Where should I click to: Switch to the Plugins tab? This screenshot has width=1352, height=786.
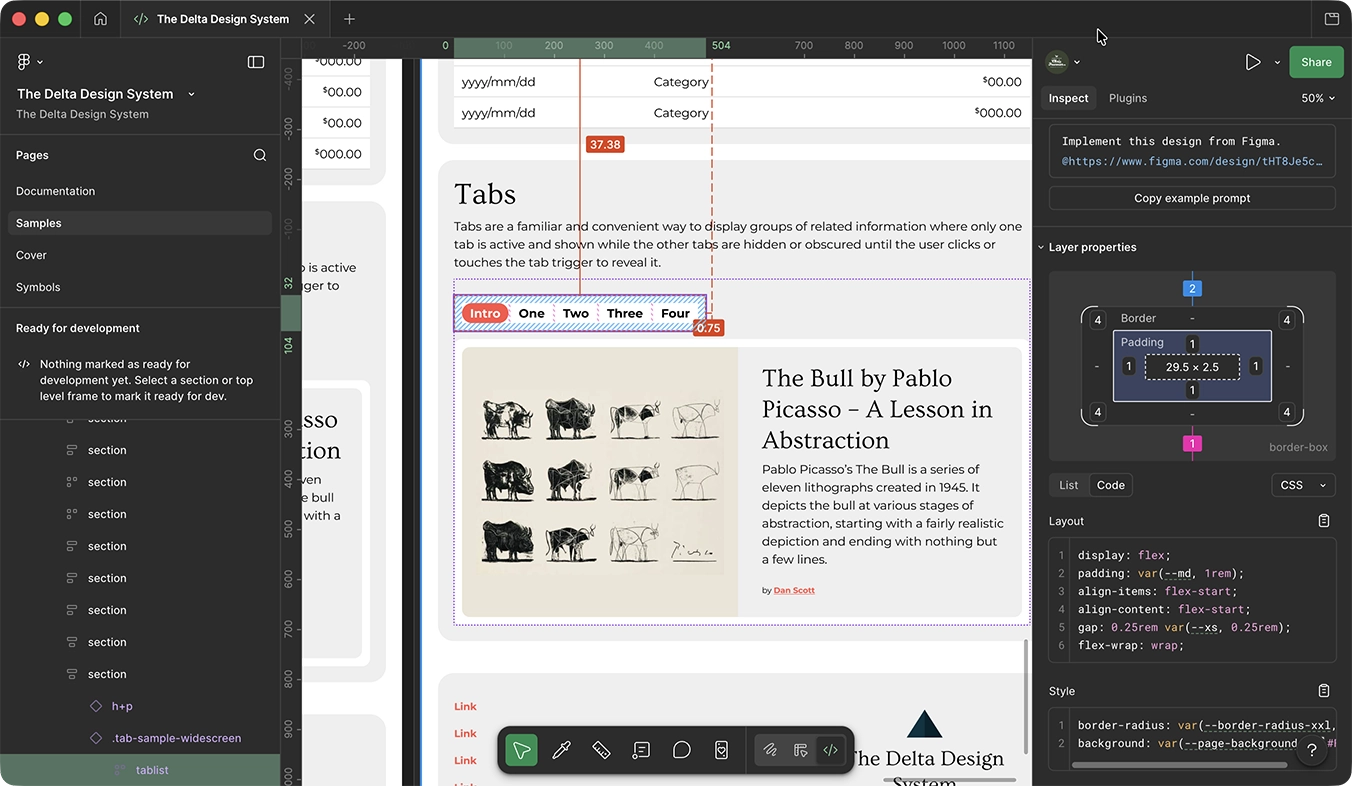coord(1127,98)
